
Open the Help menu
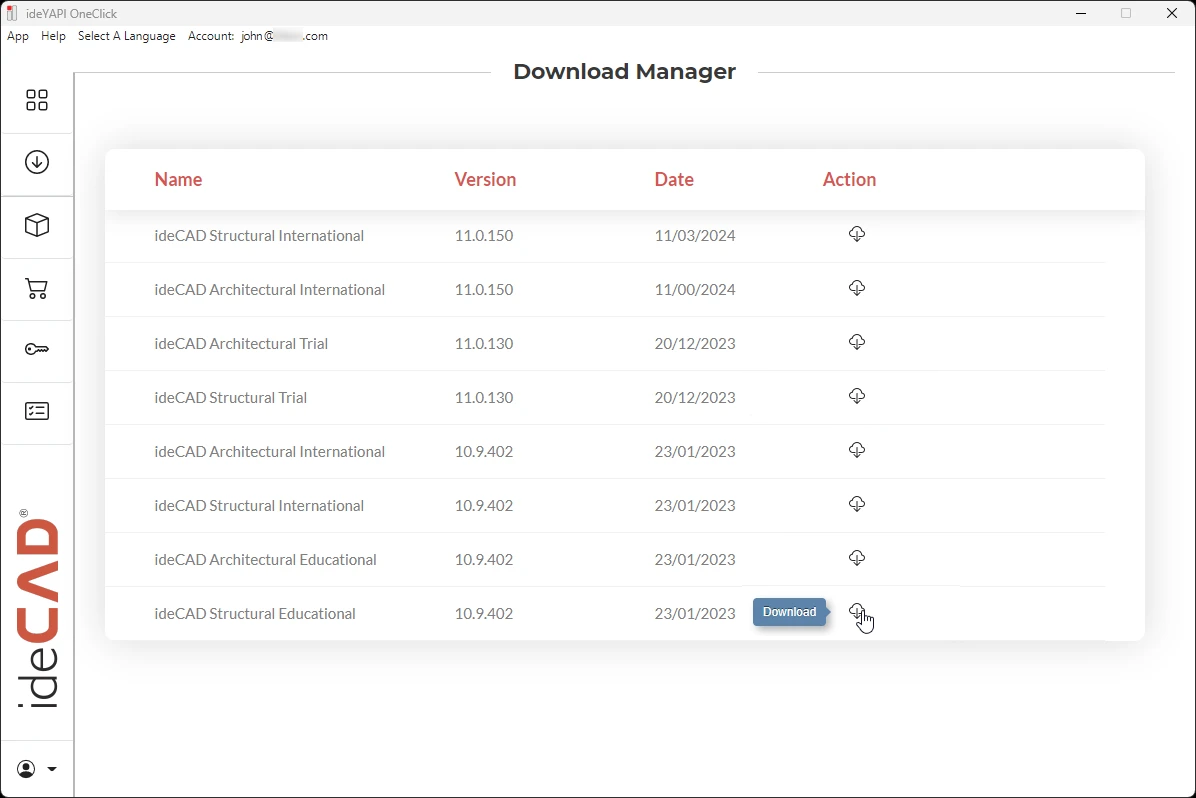53,36
